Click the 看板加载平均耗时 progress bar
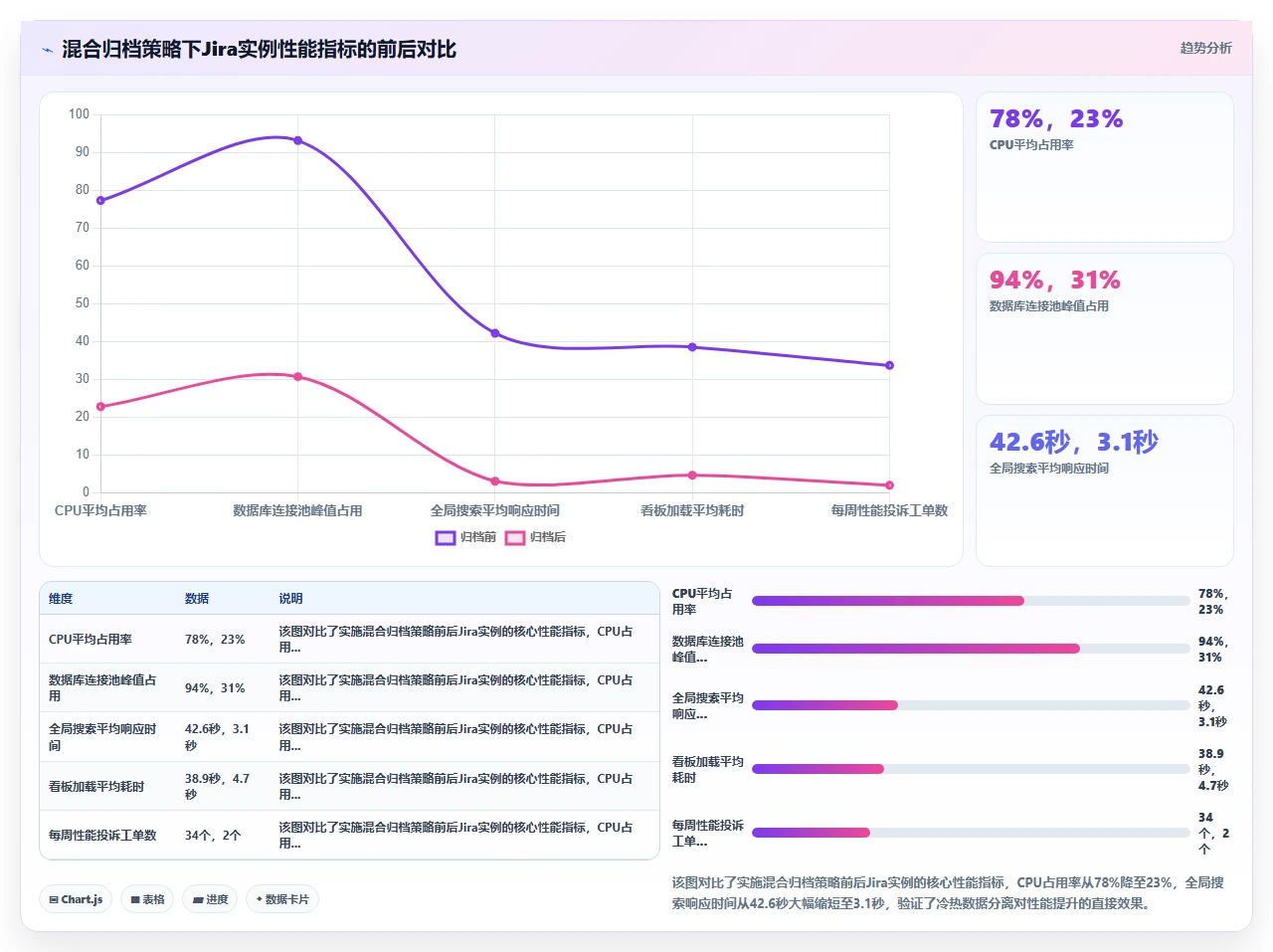1273x952 pixels. [971, 769]
